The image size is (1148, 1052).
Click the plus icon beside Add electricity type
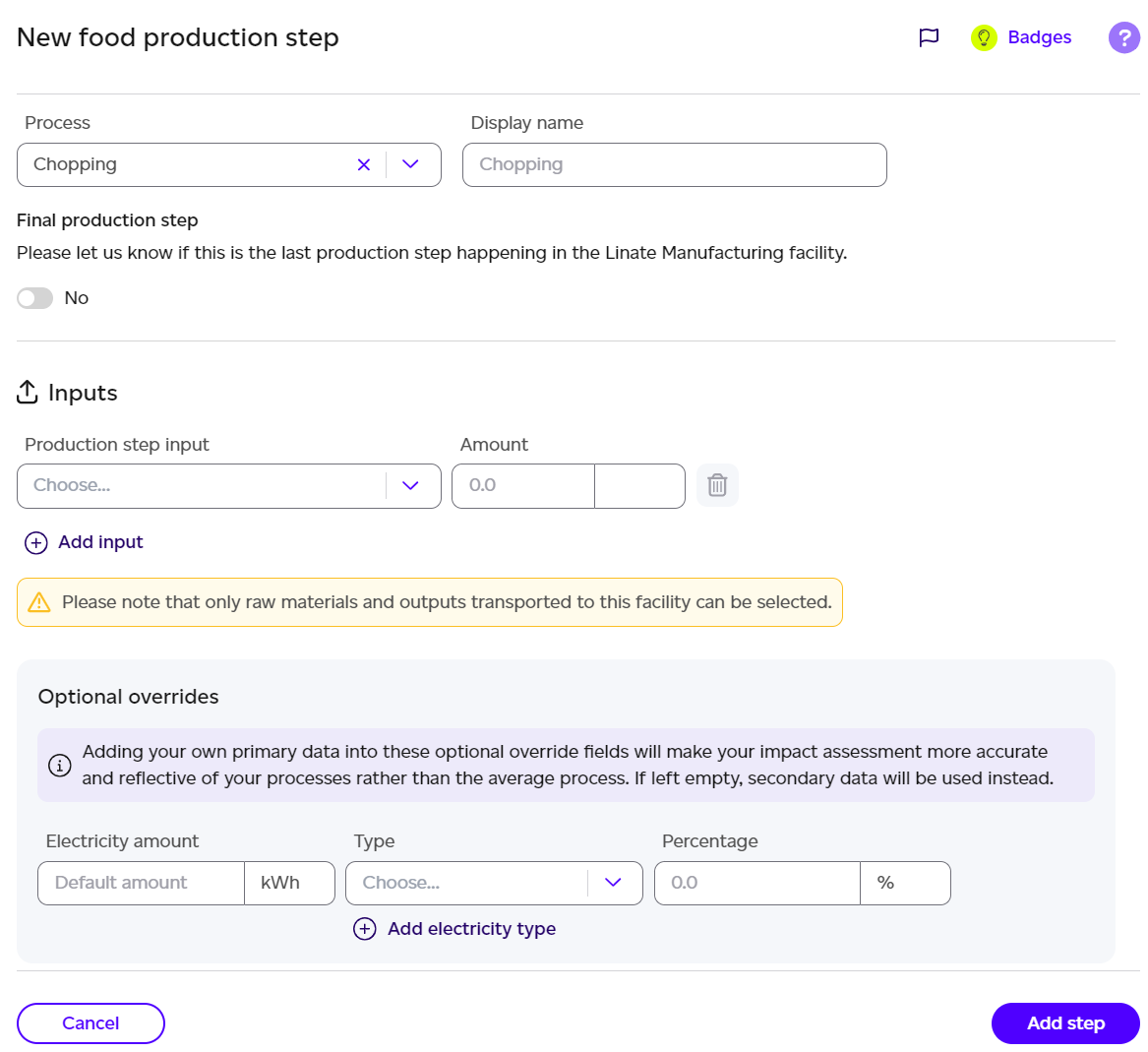coord(365,929)
